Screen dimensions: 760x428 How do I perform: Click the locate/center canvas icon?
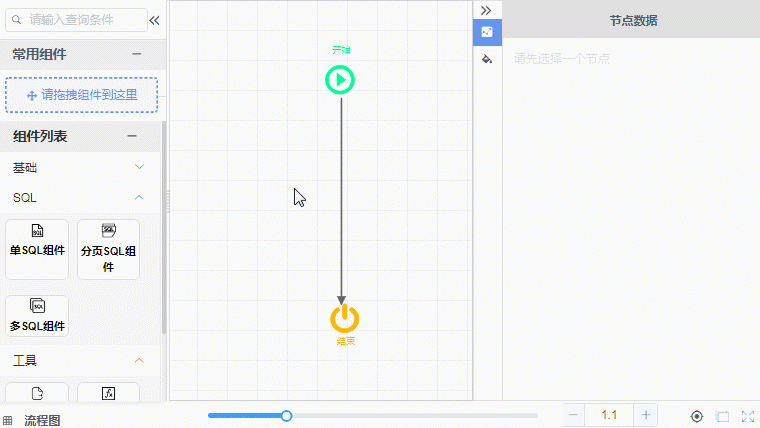point(697,415)
